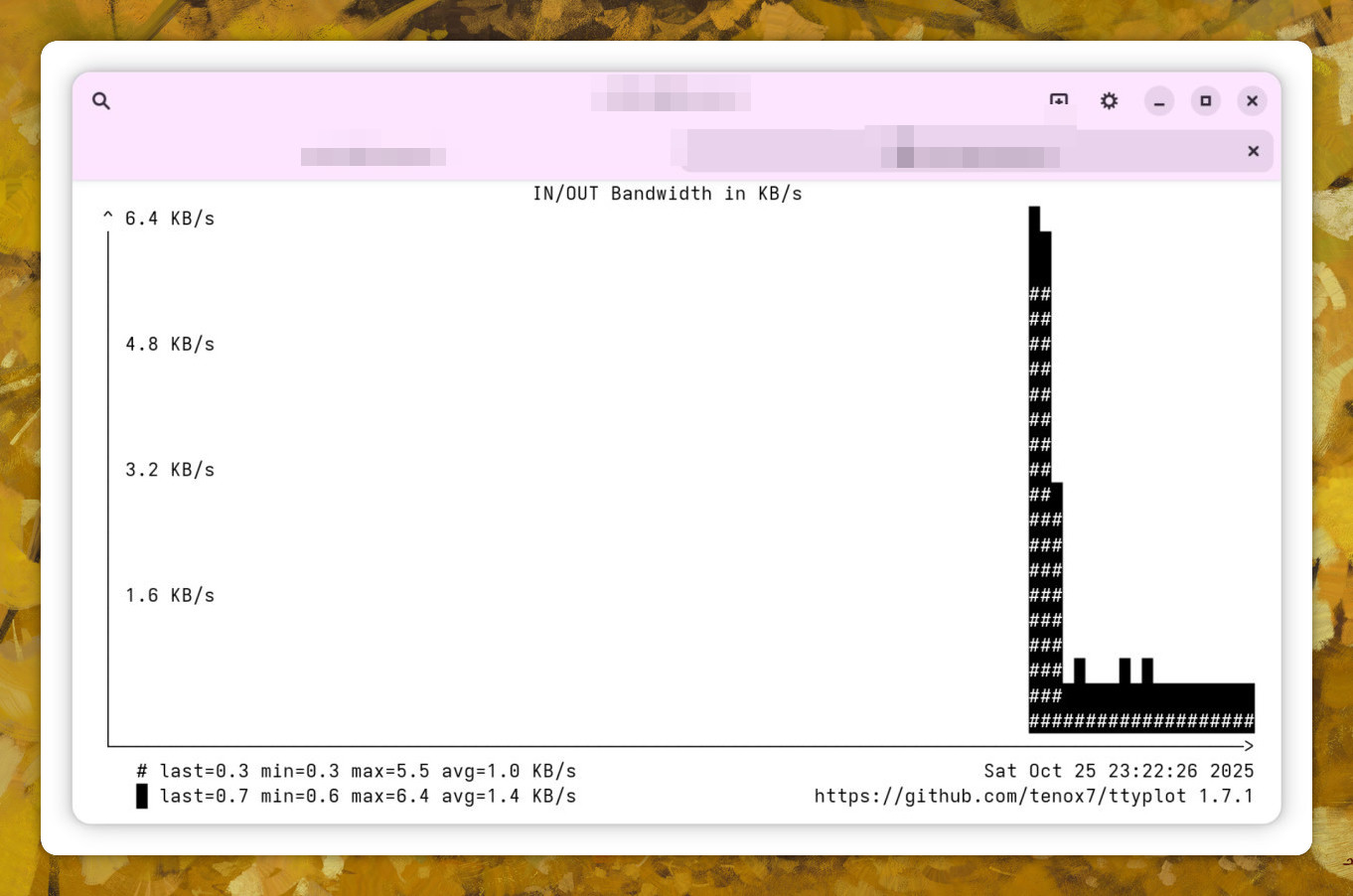Click the ttyplot GitHub URL
The height and width of the screenshot is (896, 1353).
coord(1000,796)
